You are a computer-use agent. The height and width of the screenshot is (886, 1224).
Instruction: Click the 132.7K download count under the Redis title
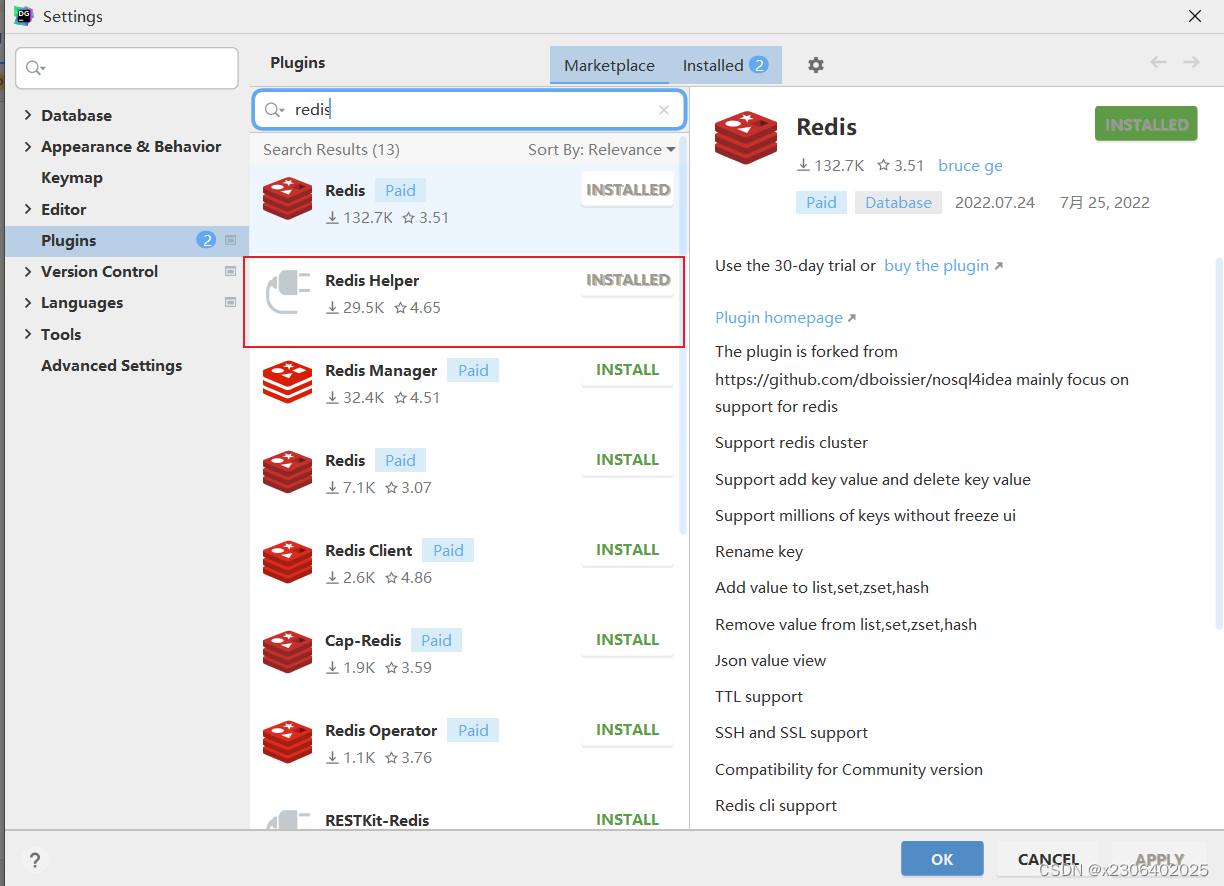click(x=830, y=165)
